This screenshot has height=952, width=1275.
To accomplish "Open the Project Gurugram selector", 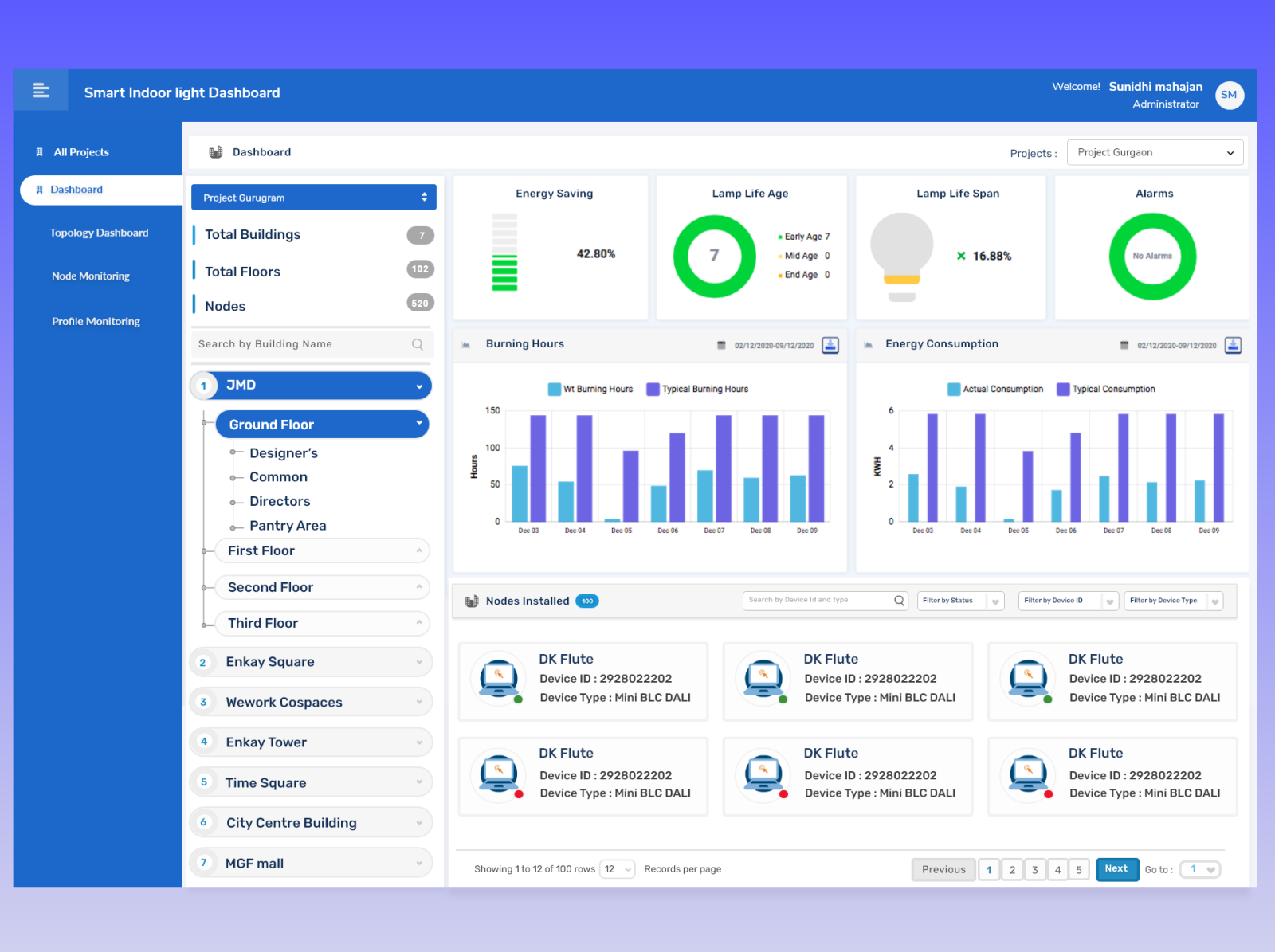I will point(314,198).
